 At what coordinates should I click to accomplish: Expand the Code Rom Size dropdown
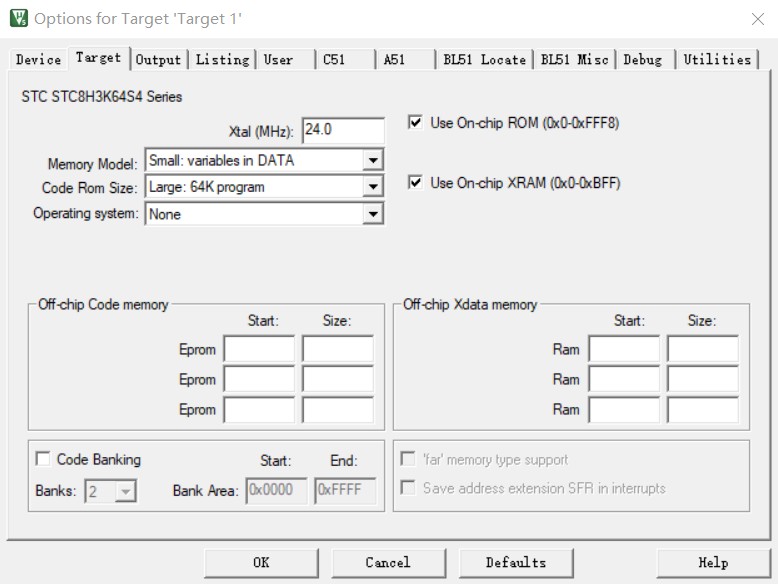pyautogui.click(x=372, y=187)
